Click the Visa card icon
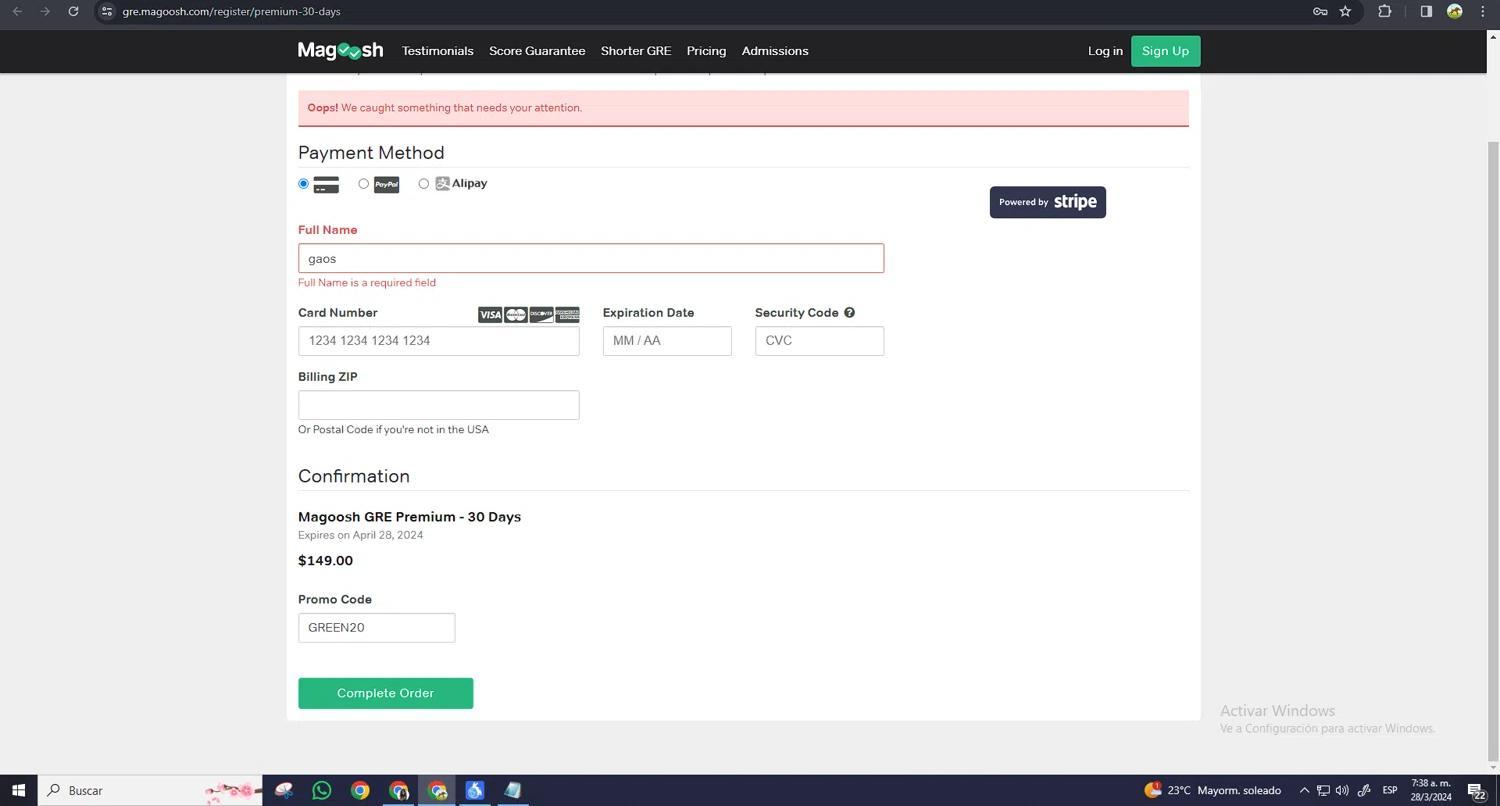 (x=490, y=315)
